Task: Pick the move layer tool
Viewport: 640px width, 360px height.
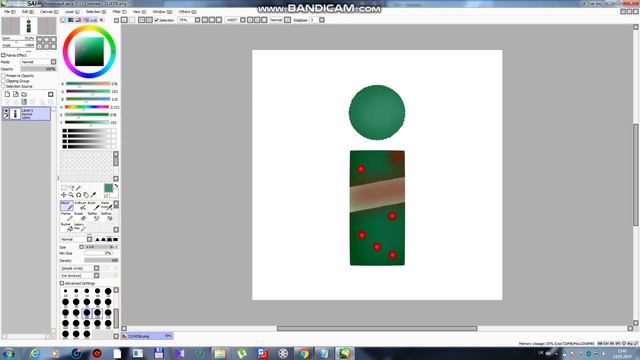Action: 64,195
